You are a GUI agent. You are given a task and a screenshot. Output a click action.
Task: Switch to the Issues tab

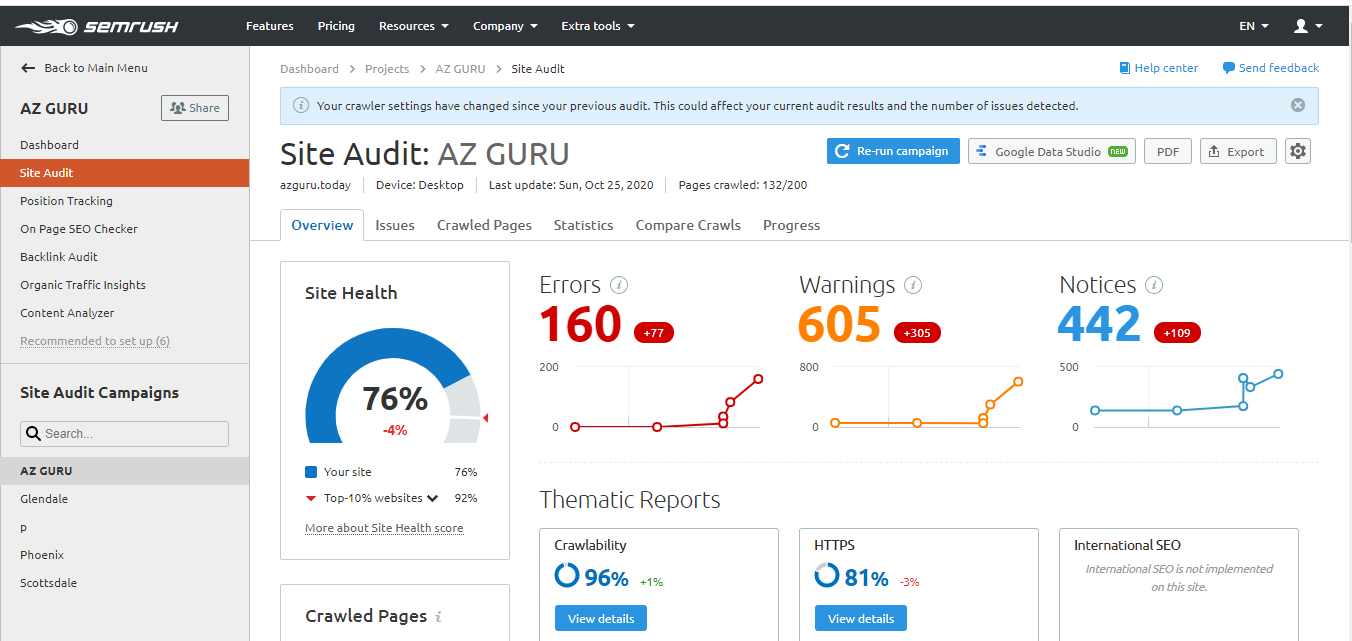point(395,225)
